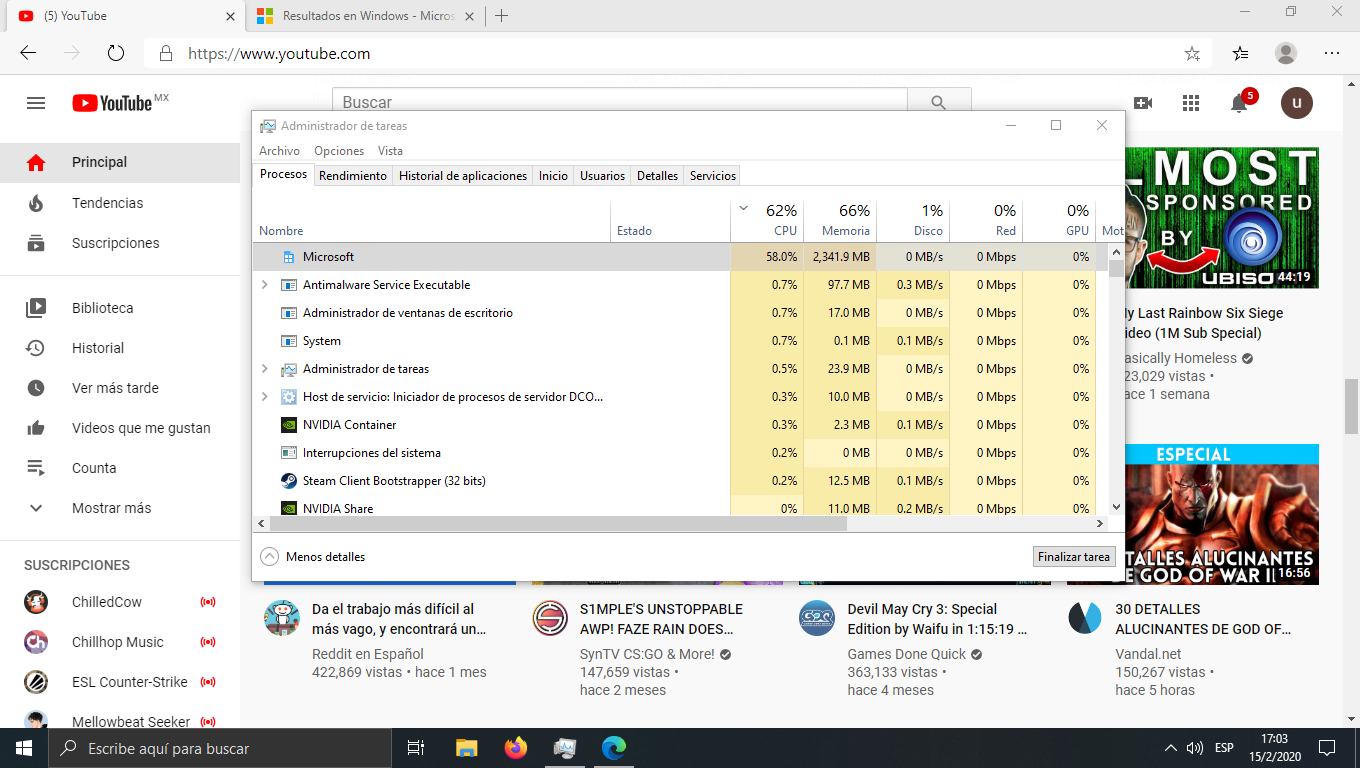Open browser favorites list icon
Image resolution: width=1360 pixels, height=768 pixels.
(x=1241, y=54)
